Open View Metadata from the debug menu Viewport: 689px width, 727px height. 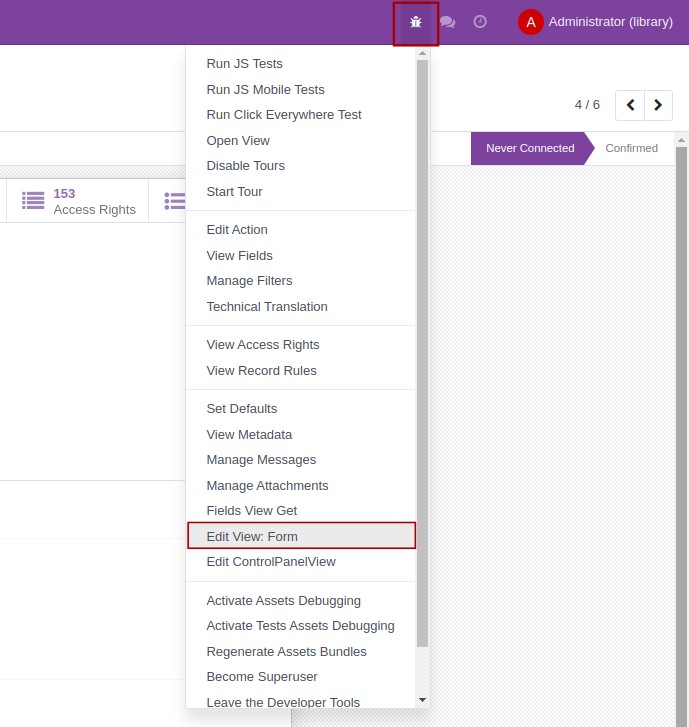pyautogui.click(x=249, y=435)
